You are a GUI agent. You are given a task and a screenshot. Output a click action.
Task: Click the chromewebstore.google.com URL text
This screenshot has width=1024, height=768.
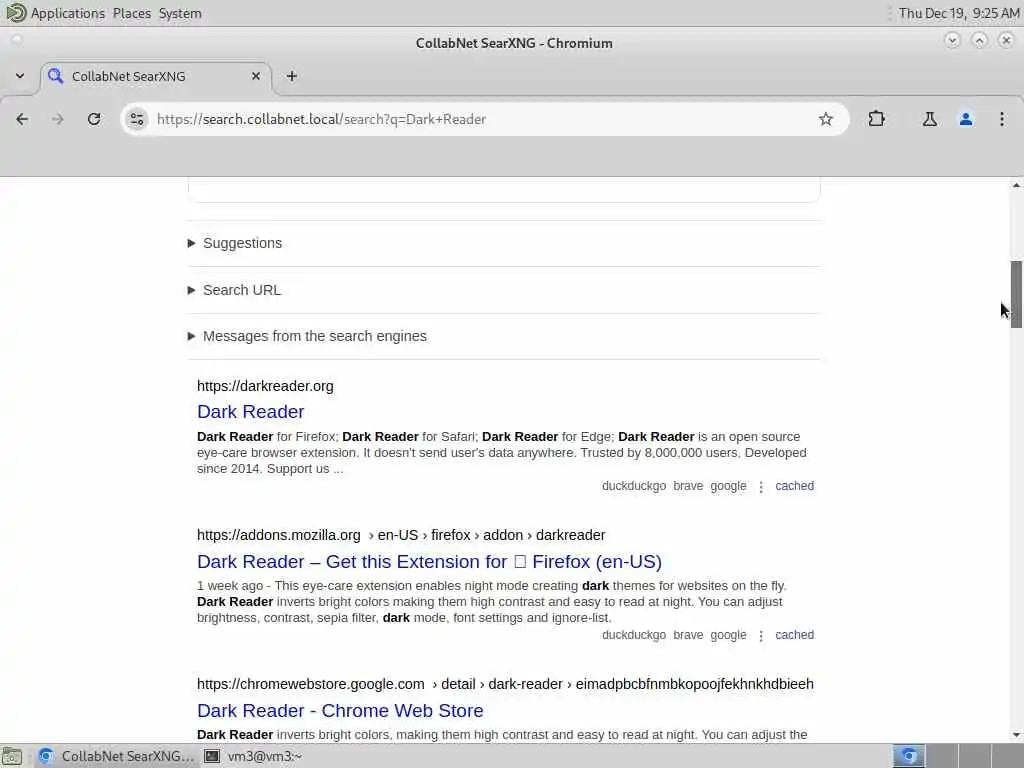[x=311, y=684]
